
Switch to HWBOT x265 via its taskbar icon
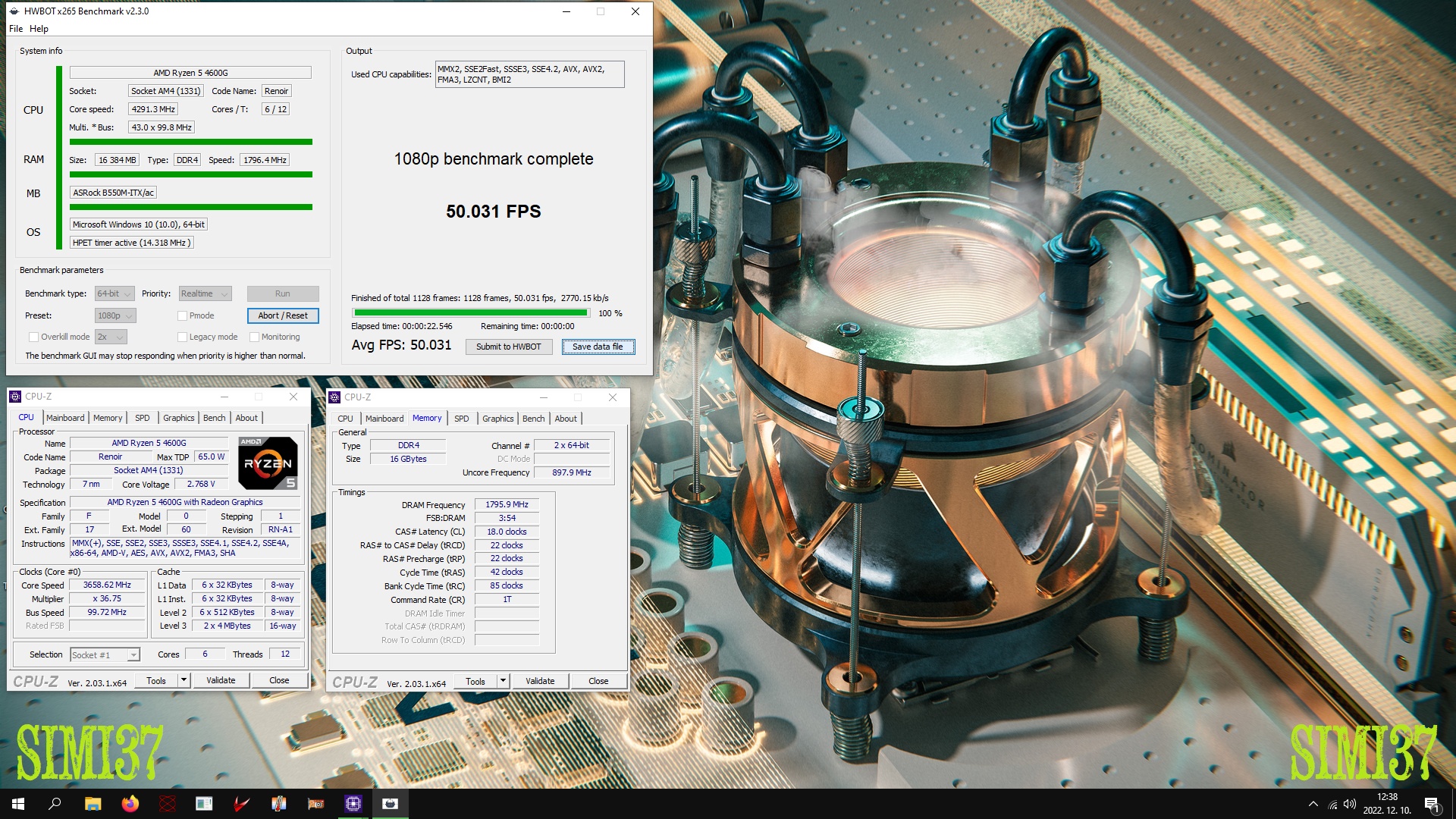(391, 804)
